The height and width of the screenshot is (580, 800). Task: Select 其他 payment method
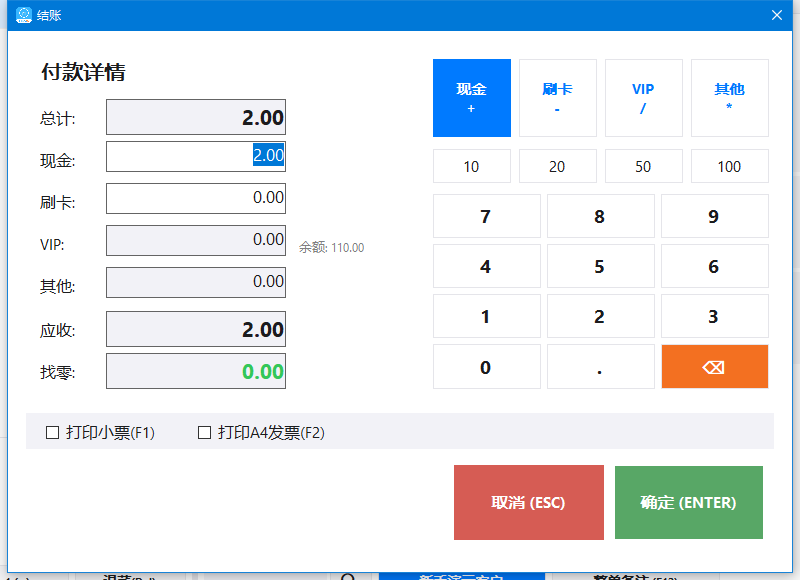pos(730,98)
